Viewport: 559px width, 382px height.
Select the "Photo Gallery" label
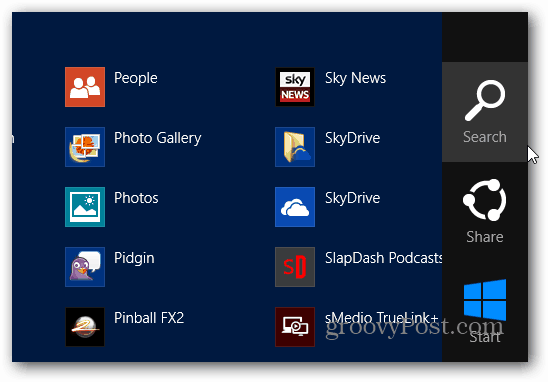point(158,139)
